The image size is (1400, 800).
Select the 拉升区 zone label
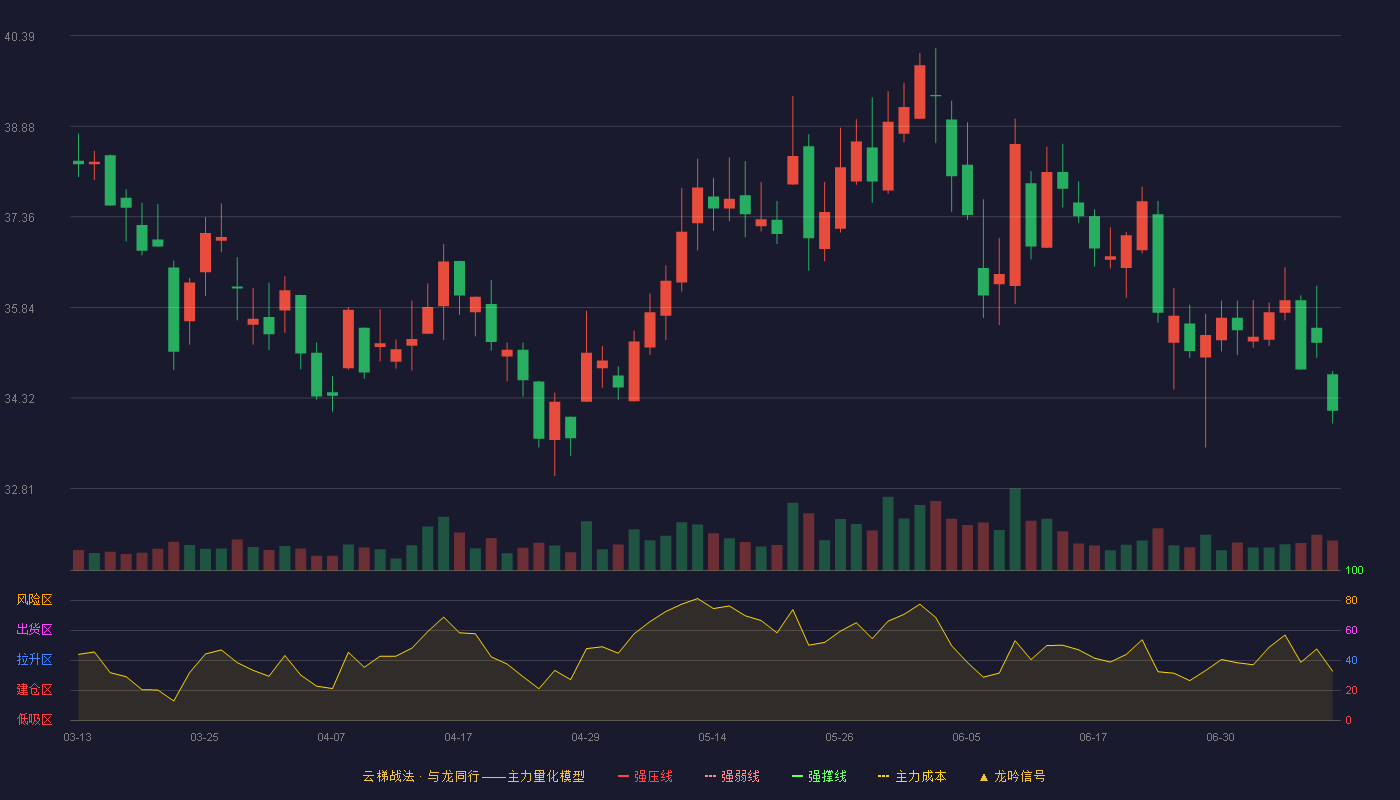(34, 660)
